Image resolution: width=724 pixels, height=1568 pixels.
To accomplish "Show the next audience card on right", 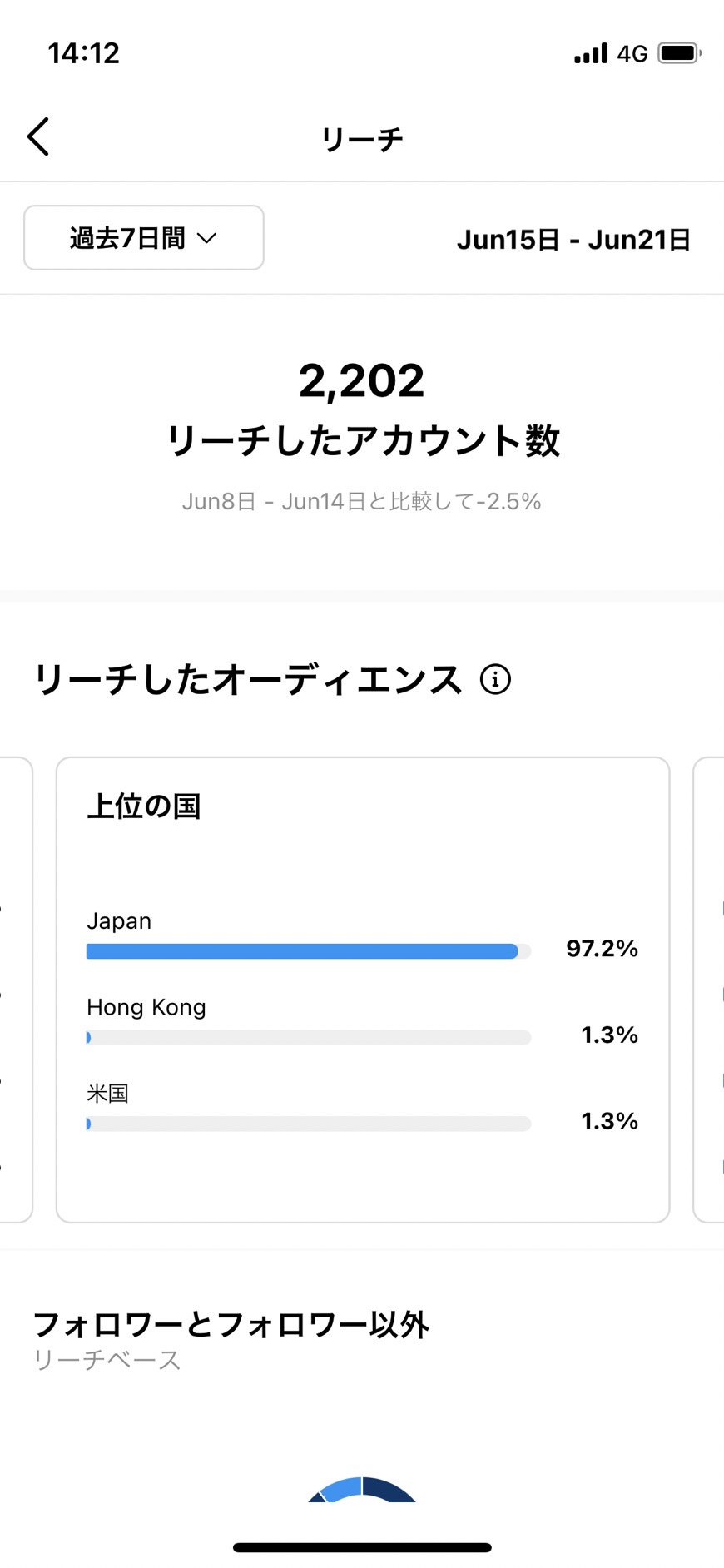I will 708,990.
